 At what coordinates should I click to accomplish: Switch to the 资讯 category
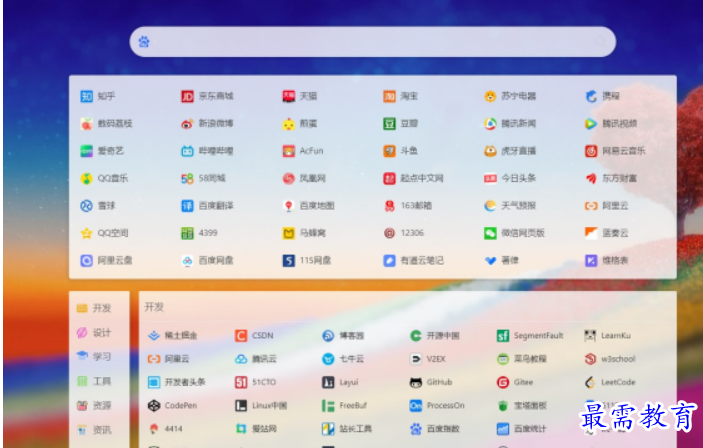[x=94, y=430]
